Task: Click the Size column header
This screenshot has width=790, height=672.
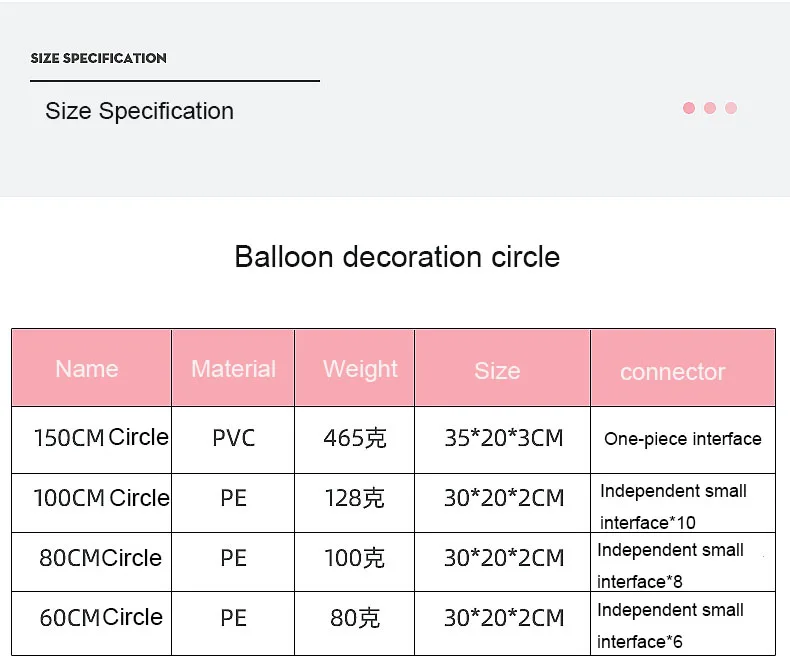Action: pyautogui.click(x=497, y=371)
